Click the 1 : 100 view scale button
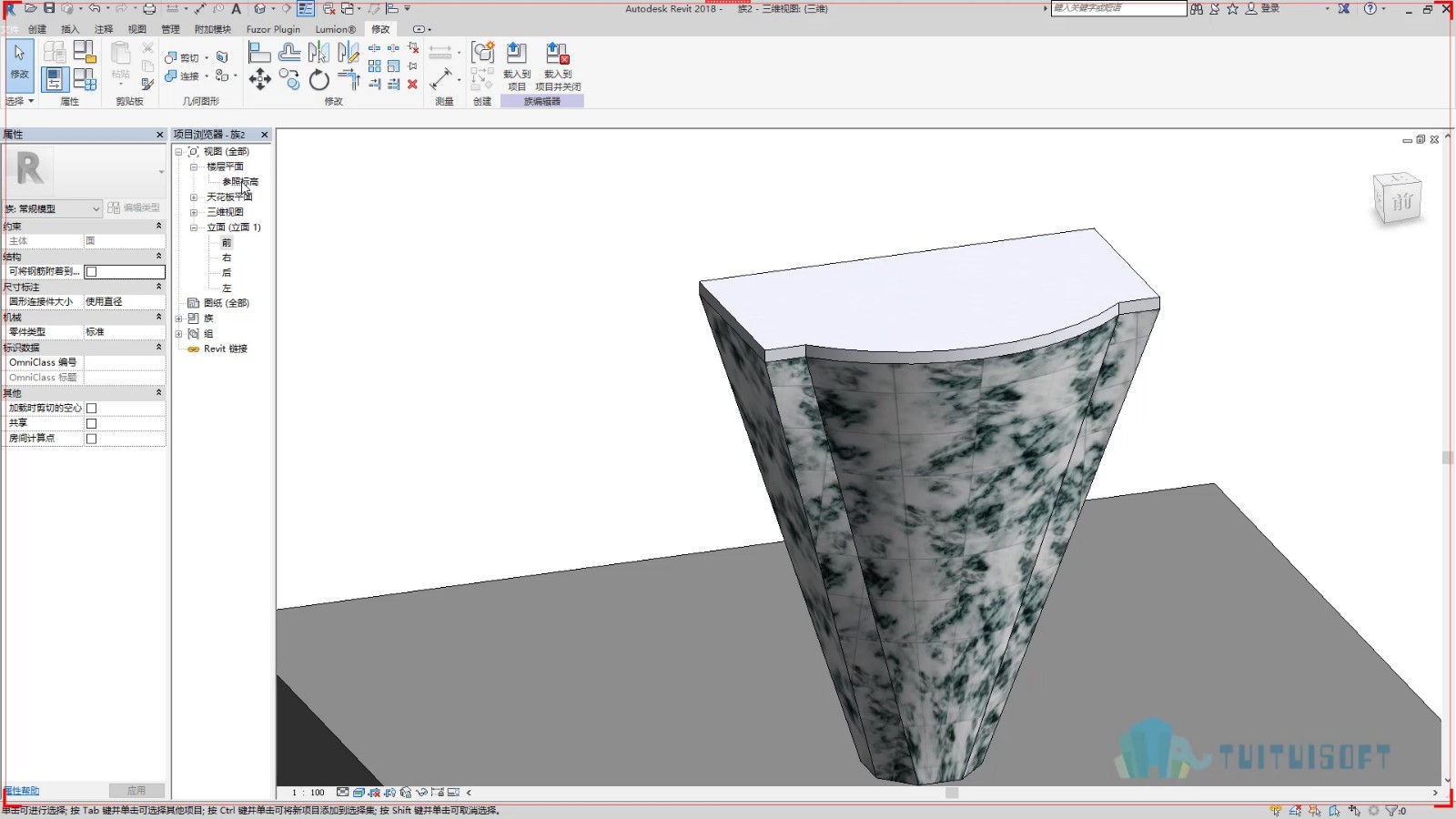The image size is (1456, 819). coord(308,793)
